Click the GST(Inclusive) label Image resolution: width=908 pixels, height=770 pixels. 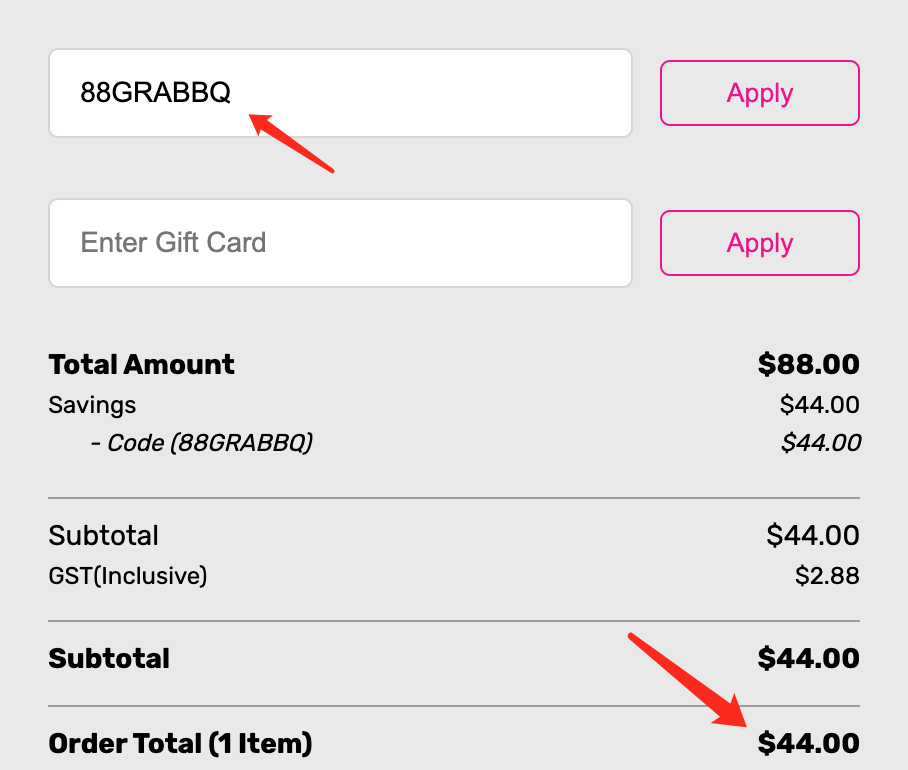click(x=127, y=576)
